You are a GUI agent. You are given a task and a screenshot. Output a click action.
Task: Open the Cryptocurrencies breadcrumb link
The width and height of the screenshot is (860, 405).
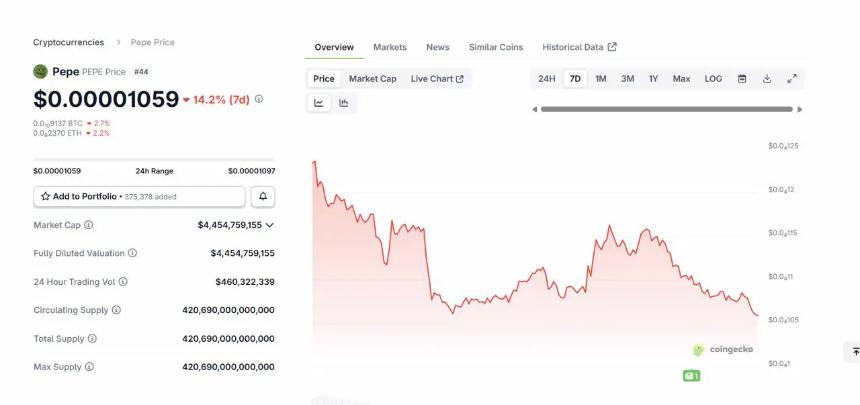tap(68, 42)
